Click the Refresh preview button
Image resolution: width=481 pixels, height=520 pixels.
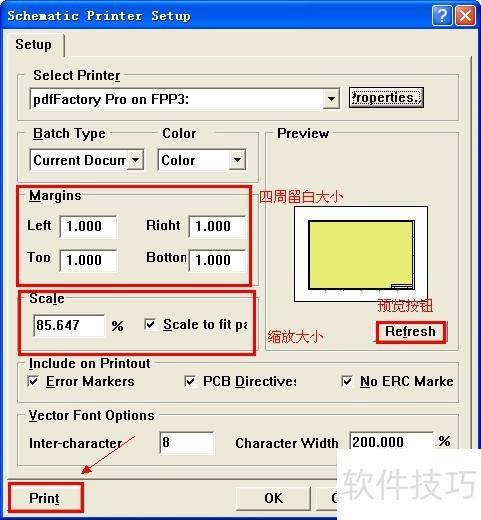point(411,332)
